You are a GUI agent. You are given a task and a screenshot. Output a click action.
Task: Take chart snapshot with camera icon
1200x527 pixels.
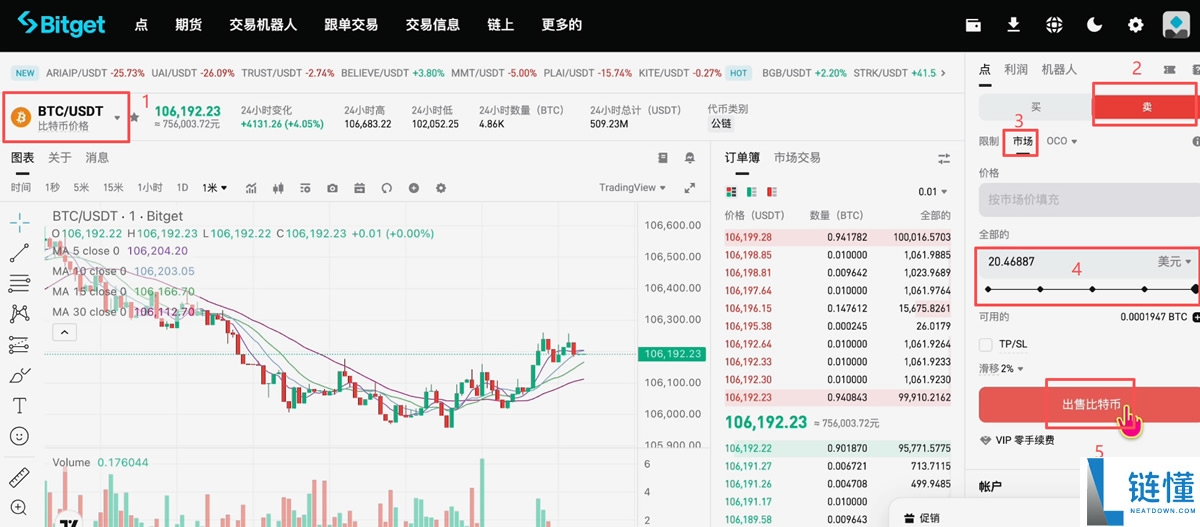point(332,188)
